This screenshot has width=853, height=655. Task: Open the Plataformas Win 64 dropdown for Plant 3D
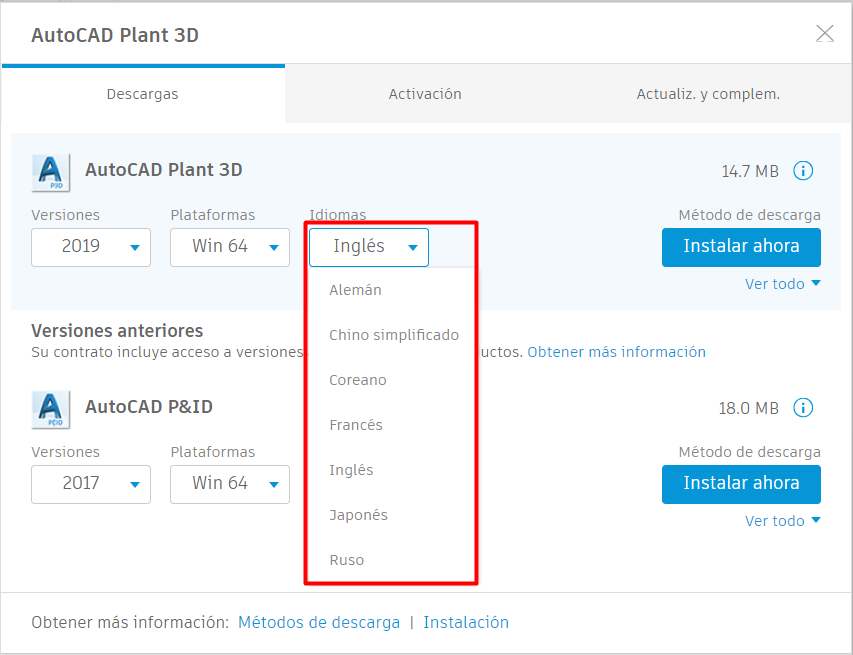coord(229,247)
